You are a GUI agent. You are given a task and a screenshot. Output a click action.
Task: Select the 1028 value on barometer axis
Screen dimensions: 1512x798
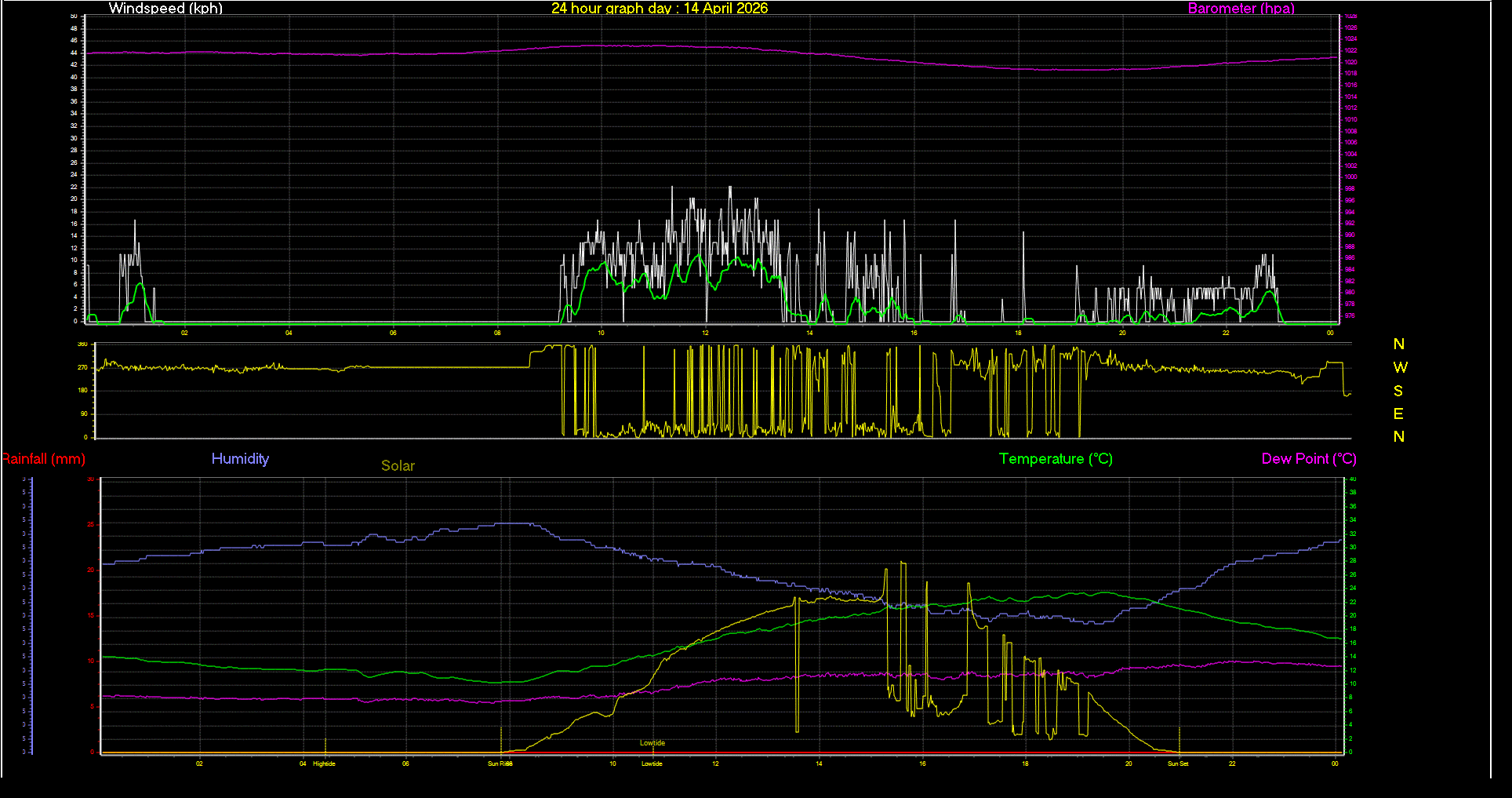coord(1350,15)
